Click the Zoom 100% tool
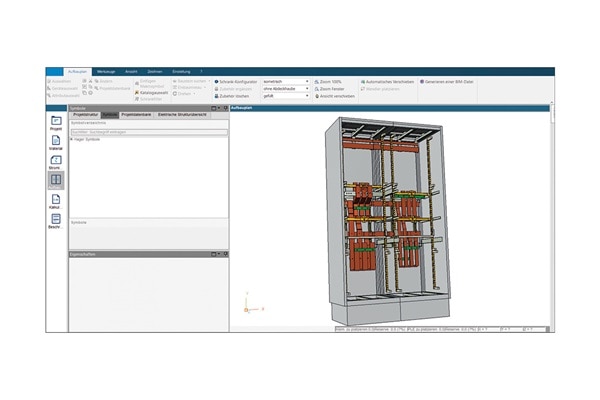600x400 pixels. tap(331, 81)
